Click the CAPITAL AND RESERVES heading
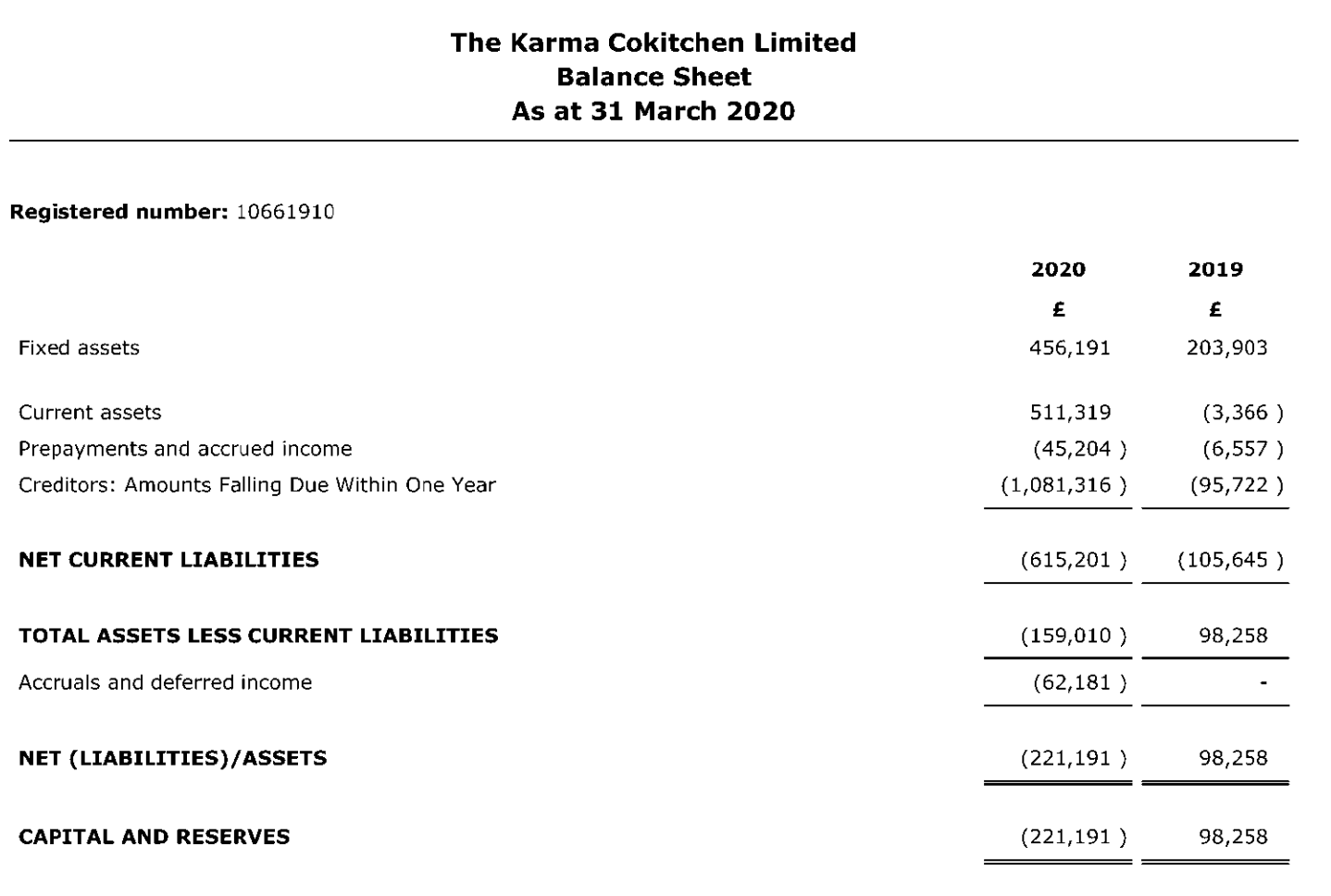 click(x=155, y=837)
